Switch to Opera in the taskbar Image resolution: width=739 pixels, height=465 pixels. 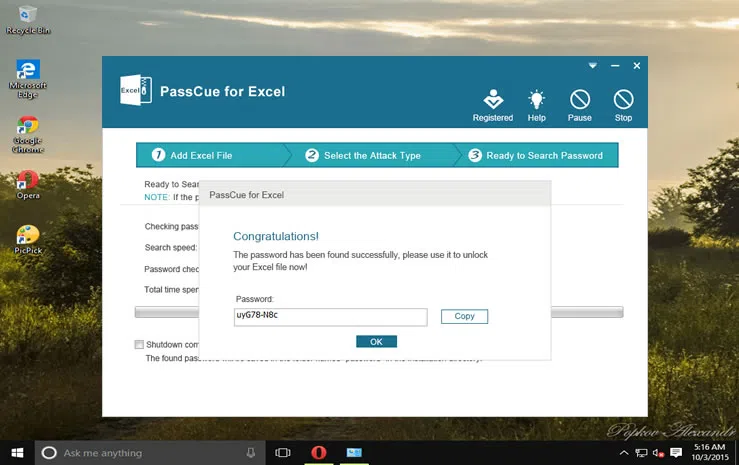(x=319, y=453)
